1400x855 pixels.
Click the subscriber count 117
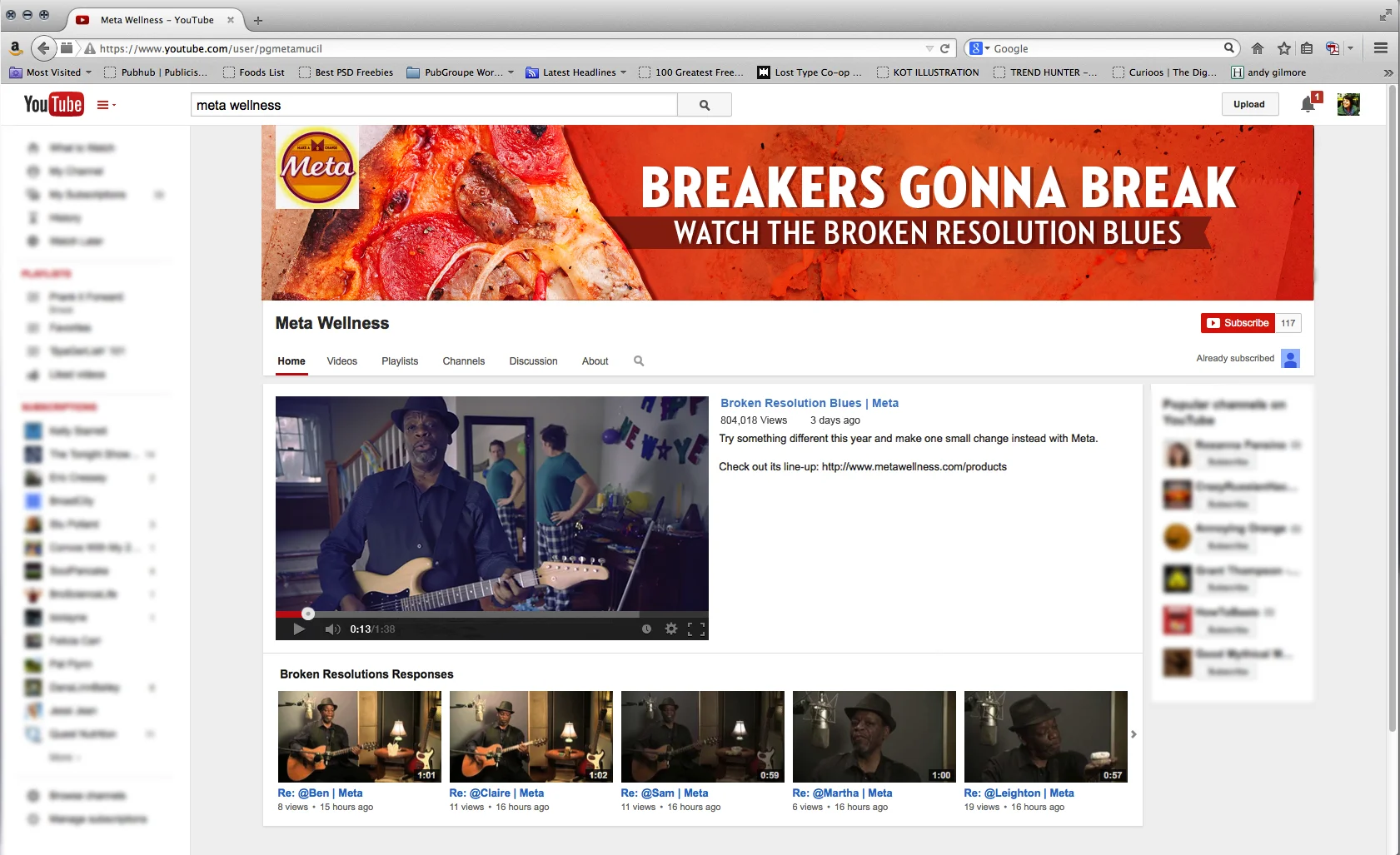[x=1288, y=323]
